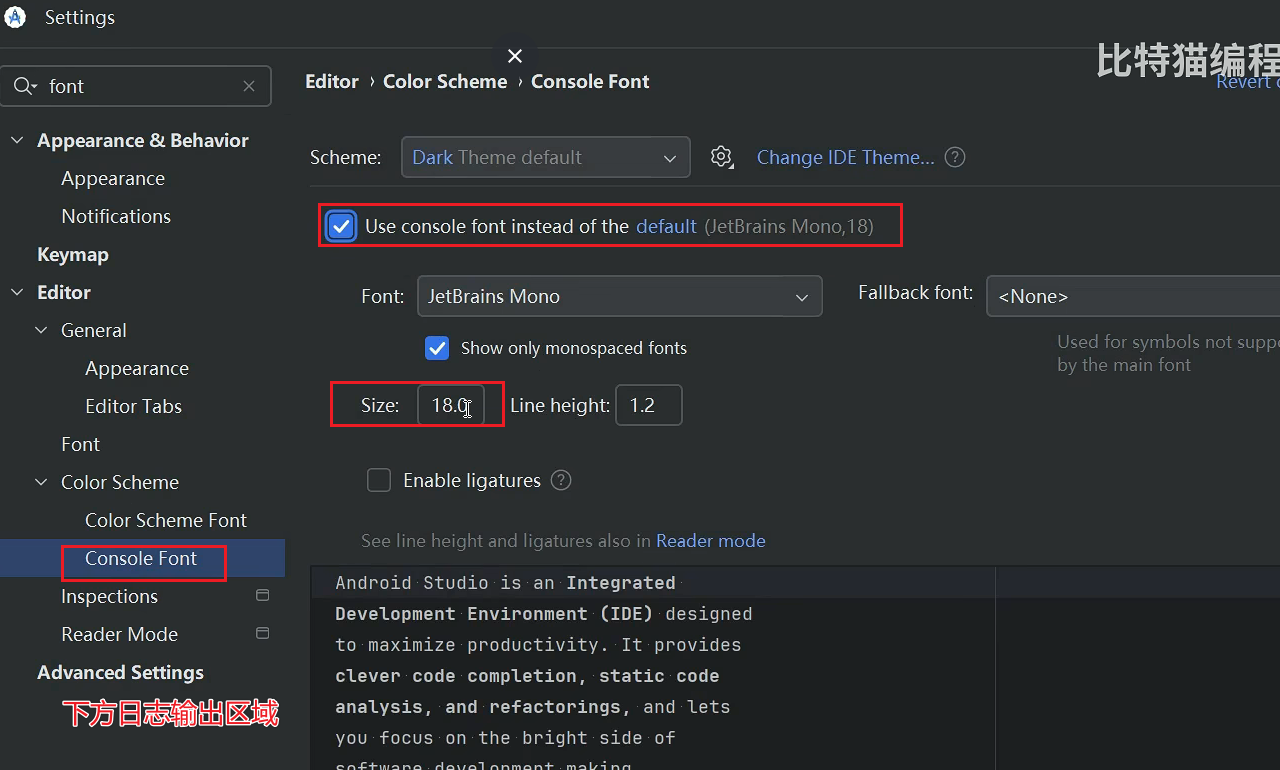Select Console Font item

coord(141,558)
